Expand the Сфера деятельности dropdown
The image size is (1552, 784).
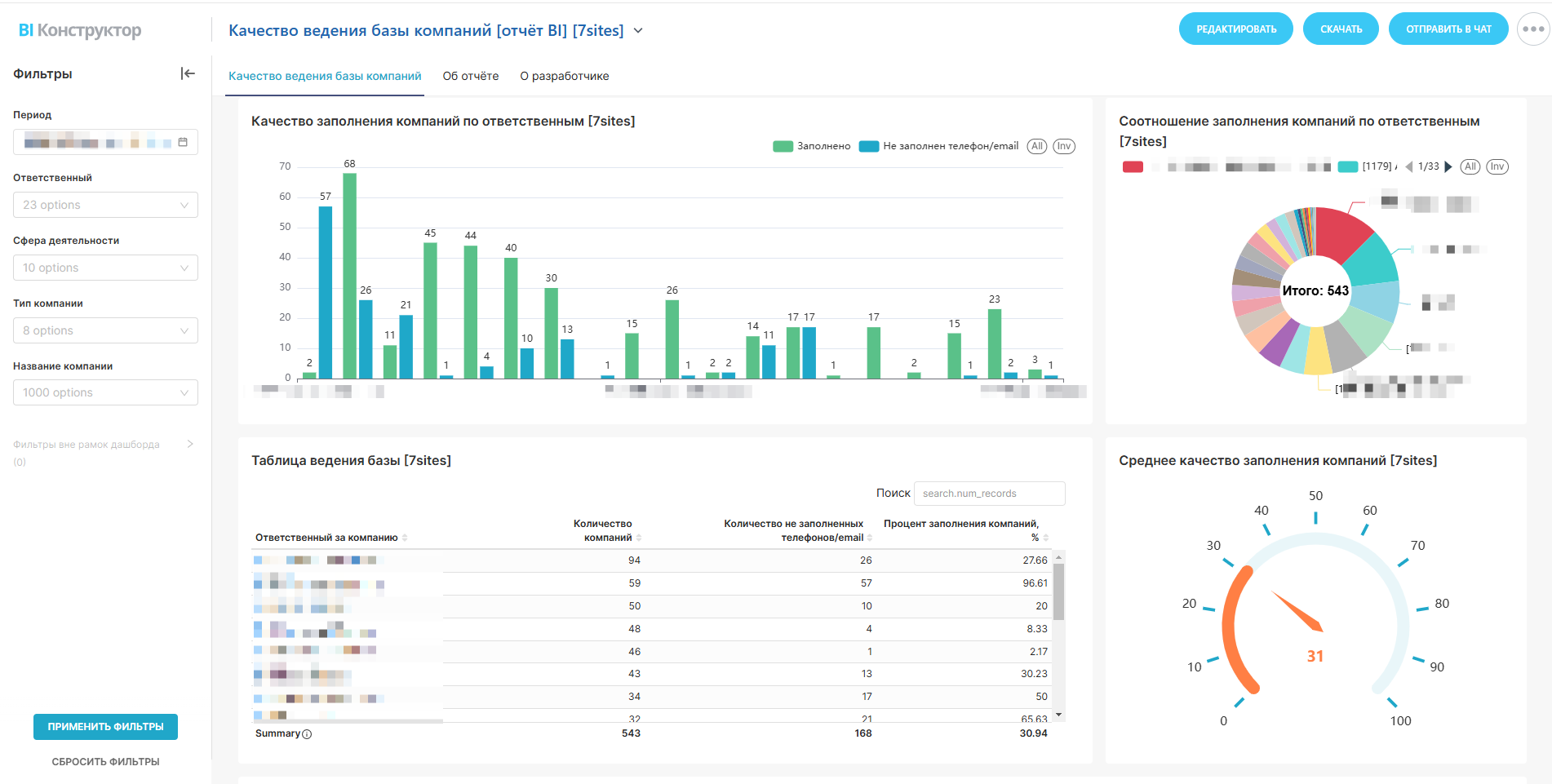pyautogui.click(x=105, y=268)
